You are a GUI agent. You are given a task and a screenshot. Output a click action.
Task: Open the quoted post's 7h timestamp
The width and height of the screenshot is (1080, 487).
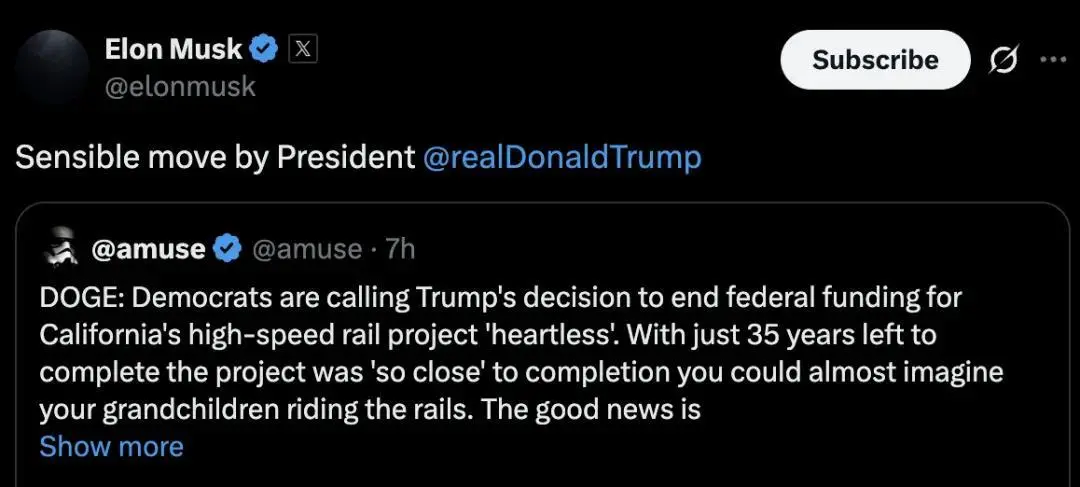pos(400,249)
